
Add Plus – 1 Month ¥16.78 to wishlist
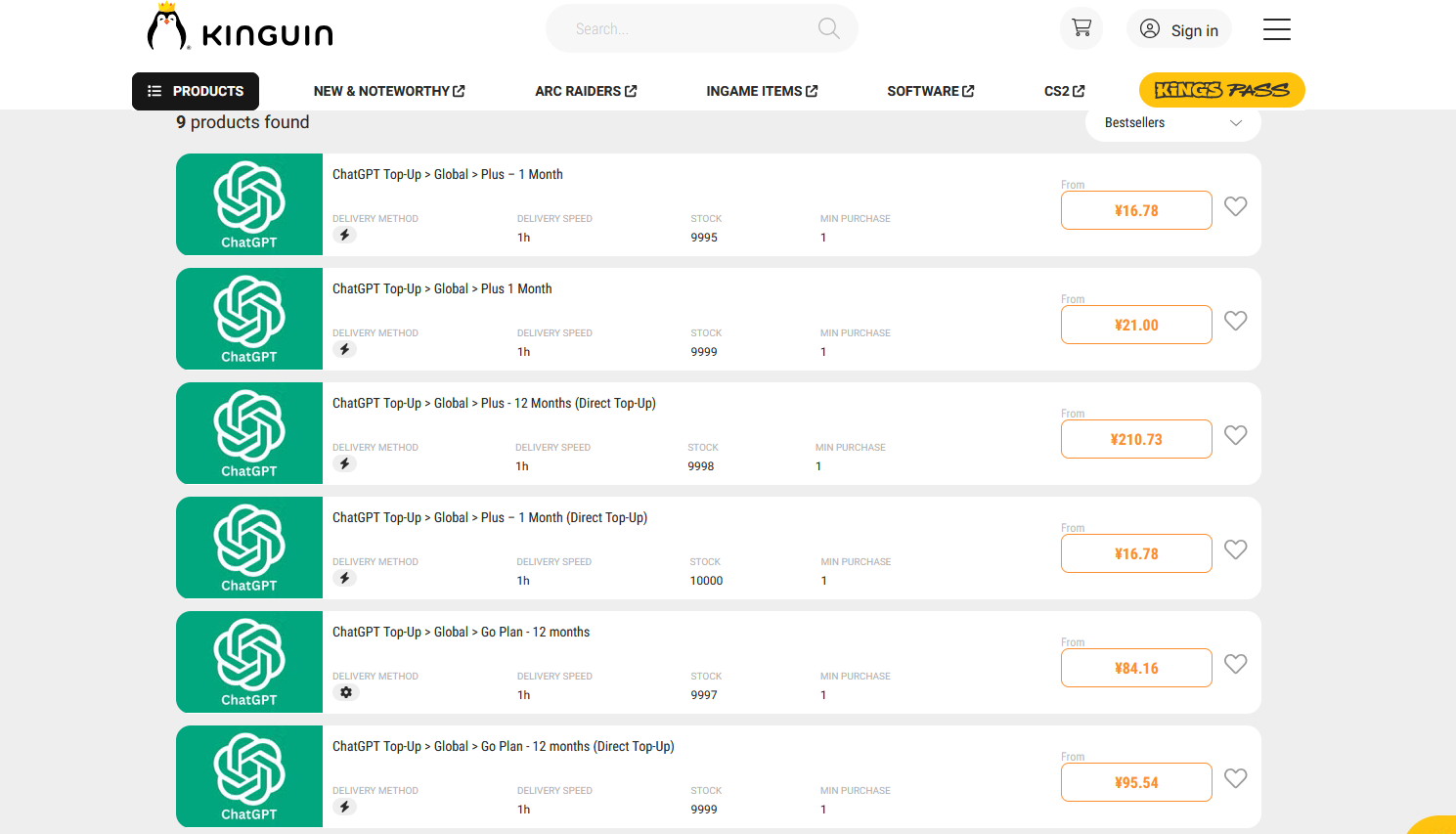coord(1235,206)
